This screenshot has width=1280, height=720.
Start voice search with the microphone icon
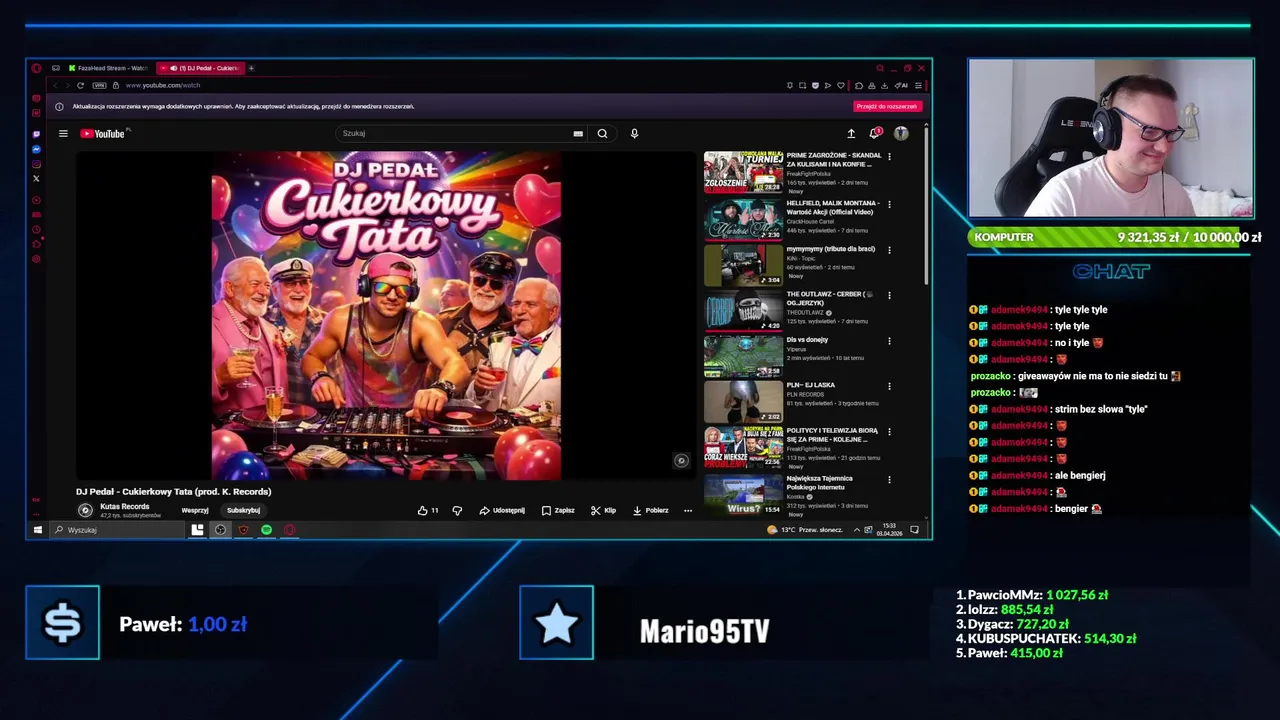tap(634, 133)
